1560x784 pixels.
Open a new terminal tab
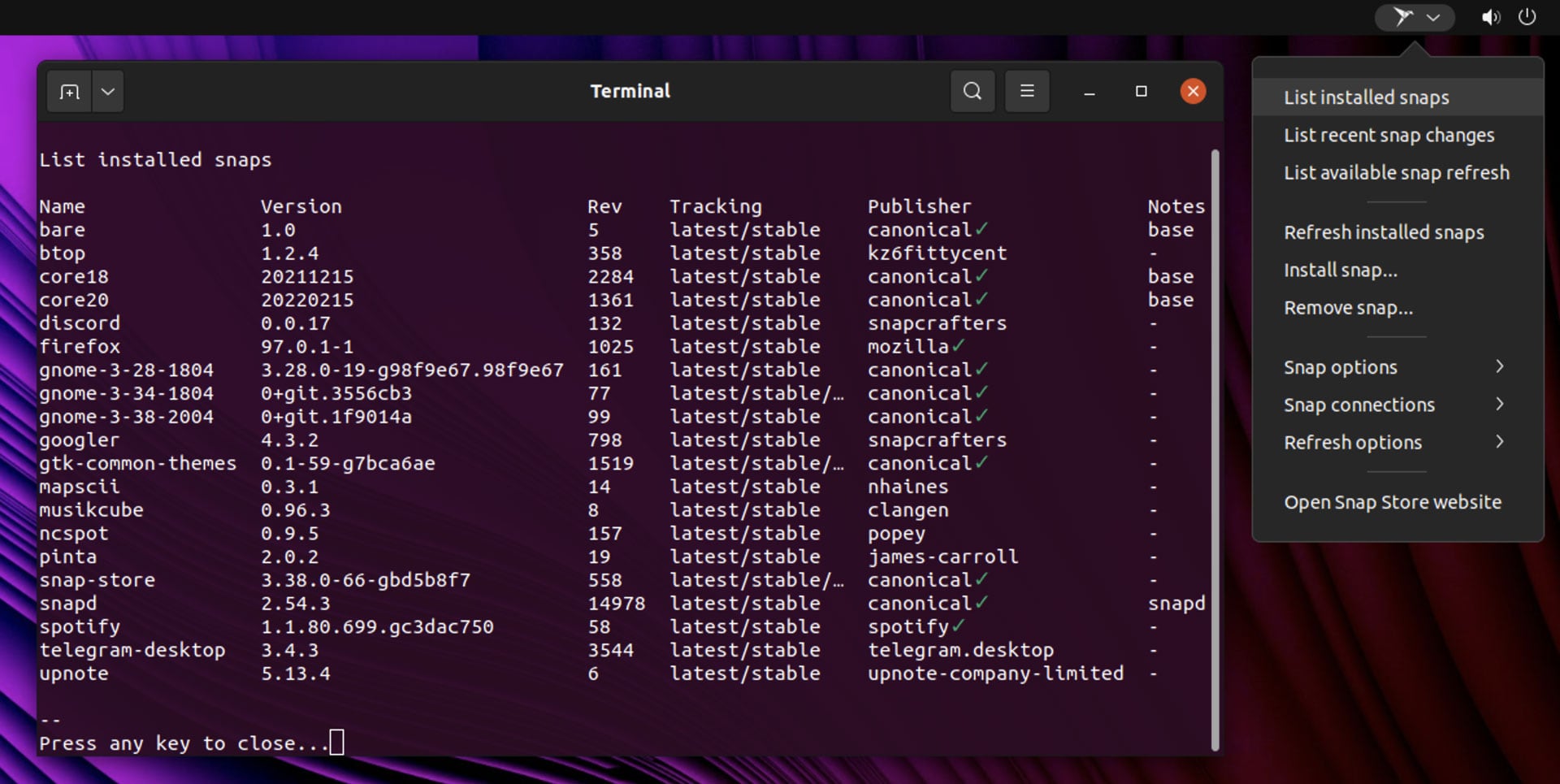(70, 92)
